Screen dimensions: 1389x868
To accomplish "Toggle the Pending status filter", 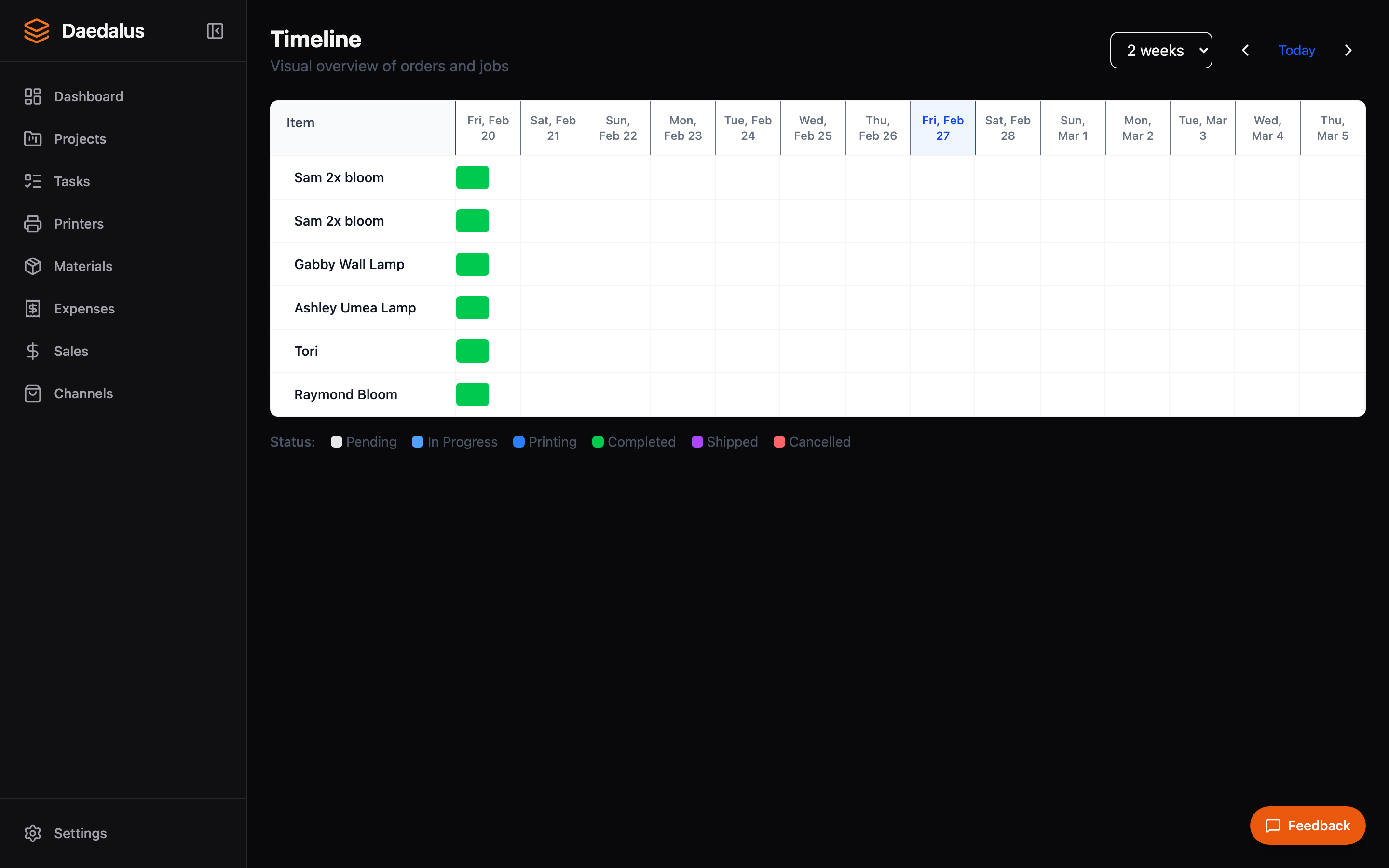I will coord(363,441).
